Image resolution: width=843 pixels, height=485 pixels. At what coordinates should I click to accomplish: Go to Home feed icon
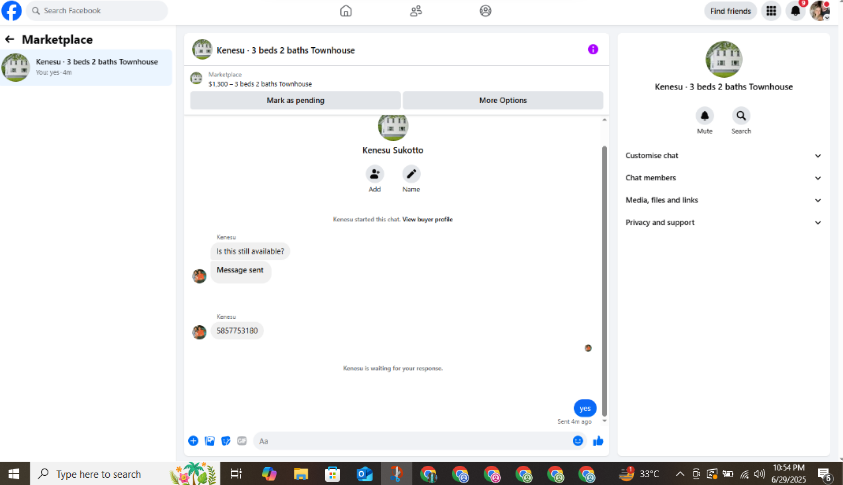point(346,11)
